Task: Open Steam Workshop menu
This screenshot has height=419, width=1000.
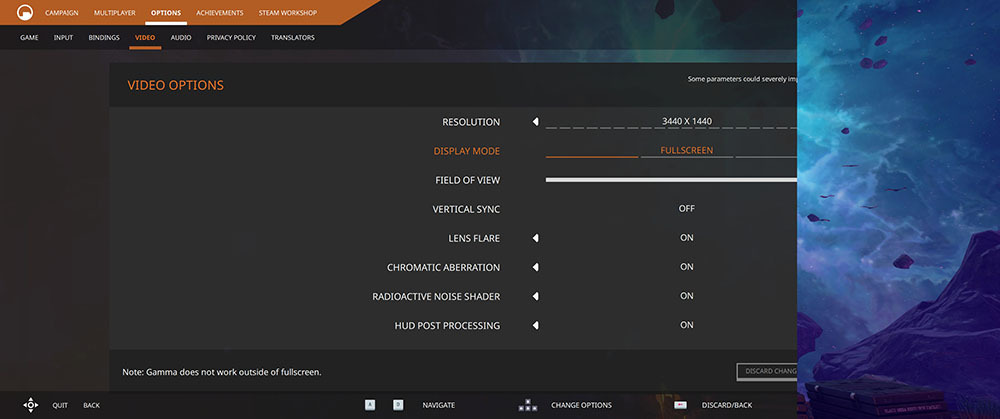Action: 288,13
